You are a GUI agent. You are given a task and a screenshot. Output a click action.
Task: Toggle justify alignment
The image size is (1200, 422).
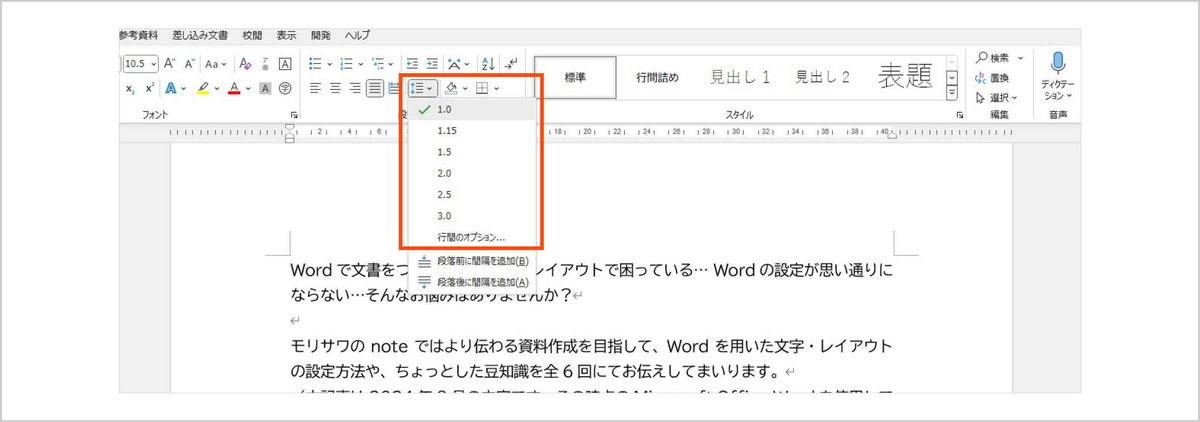tap(375, 88)
